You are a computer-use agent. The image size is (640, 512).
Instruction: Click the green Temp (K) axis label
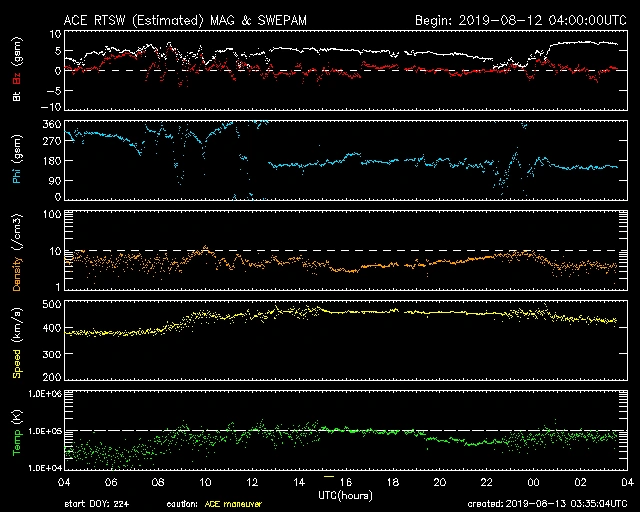point(15,432)
